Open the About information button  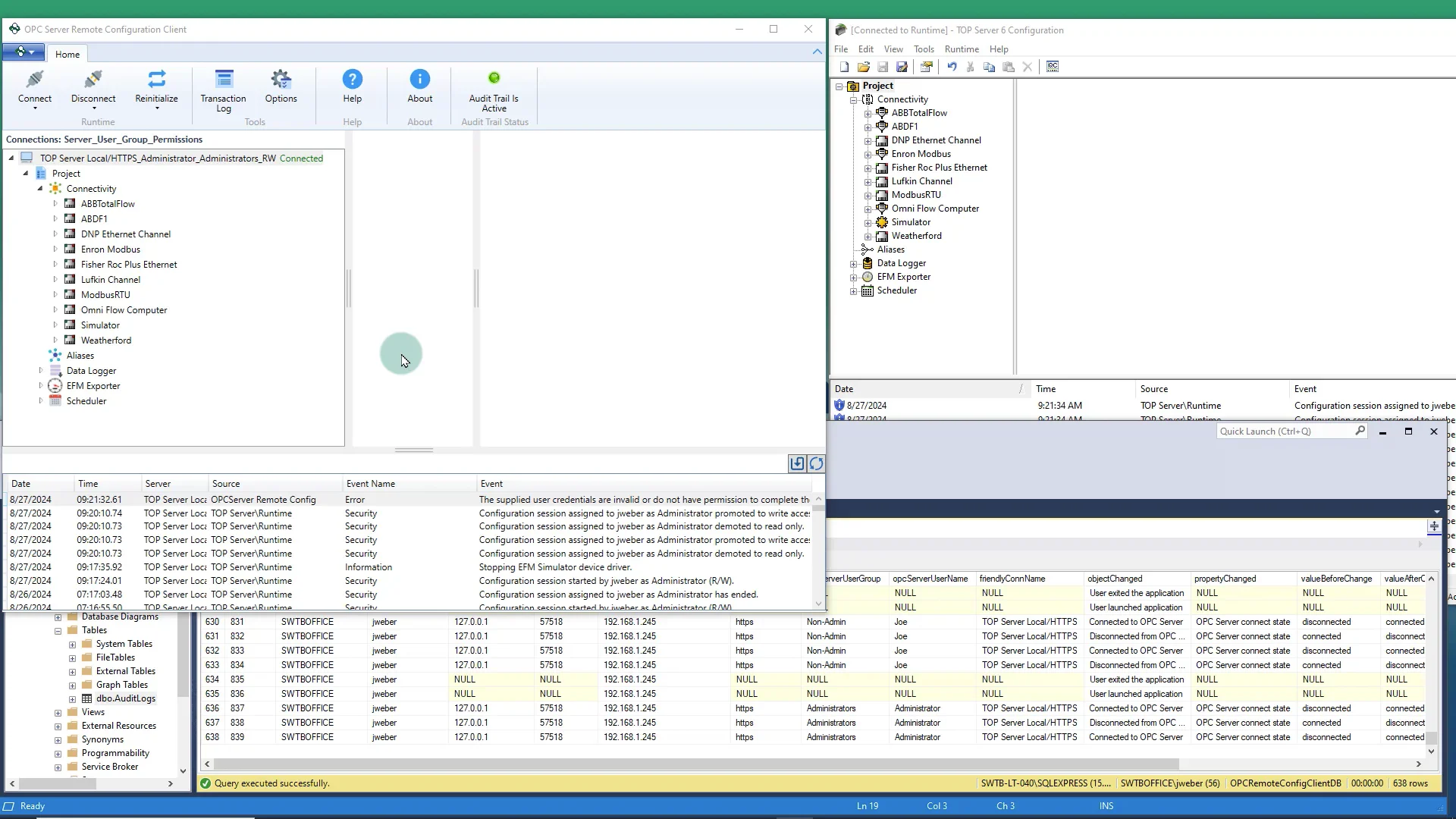[x=419, y=80]
